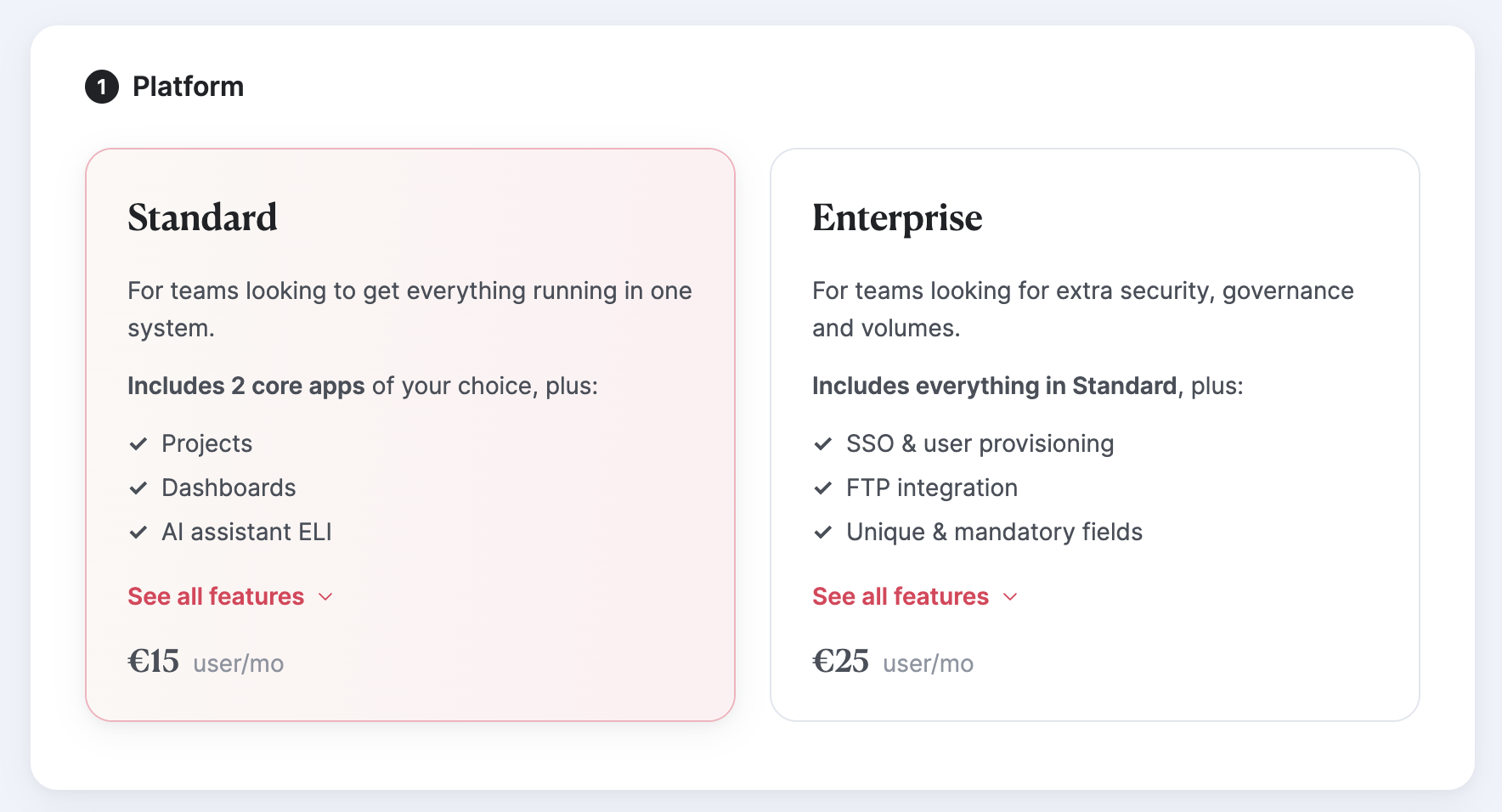
Task: Click the checkmark next to Projects
Action: point(138,443)
